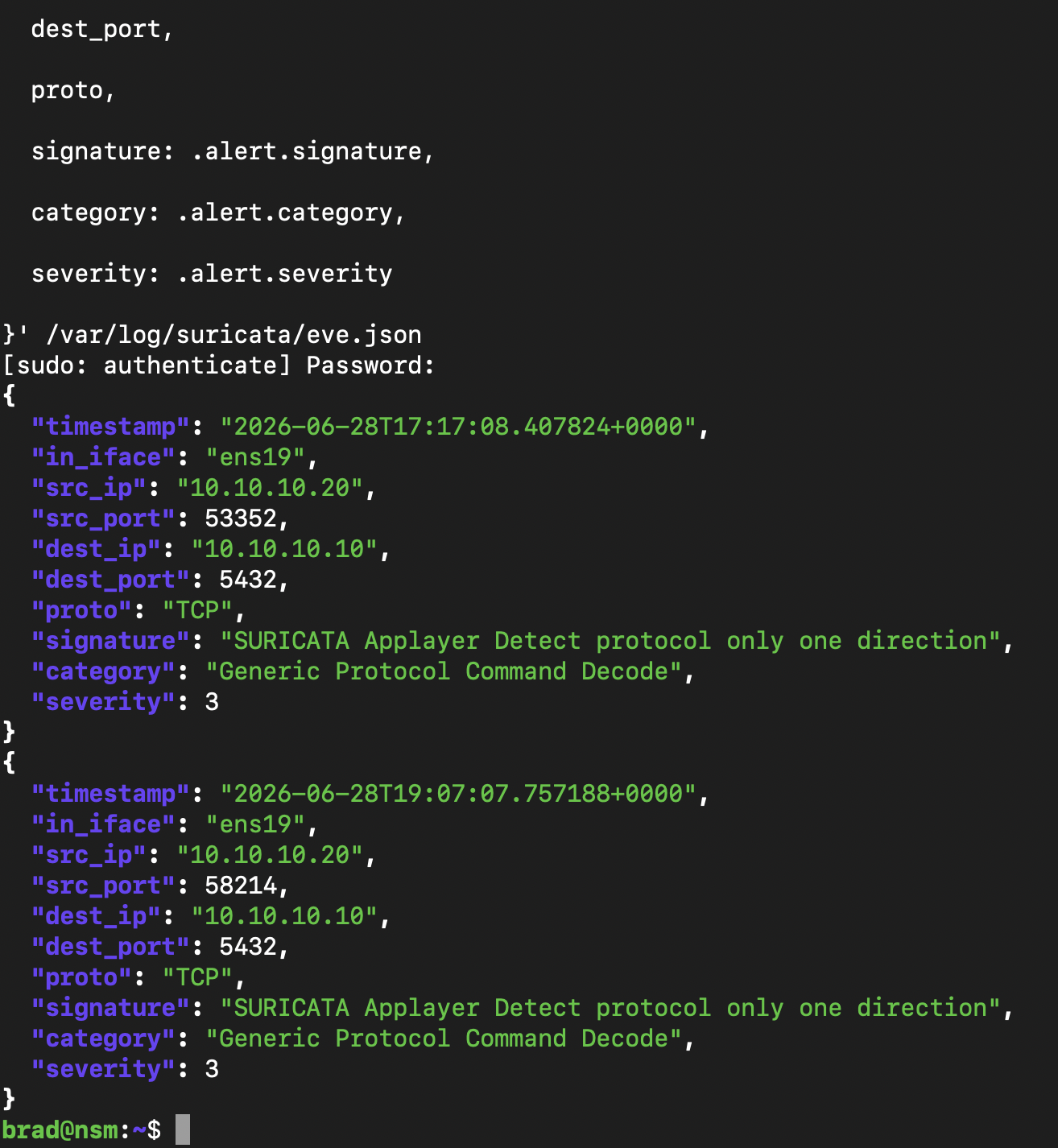
Task: Click source port number 58214
Action: [x=241, y=885]
